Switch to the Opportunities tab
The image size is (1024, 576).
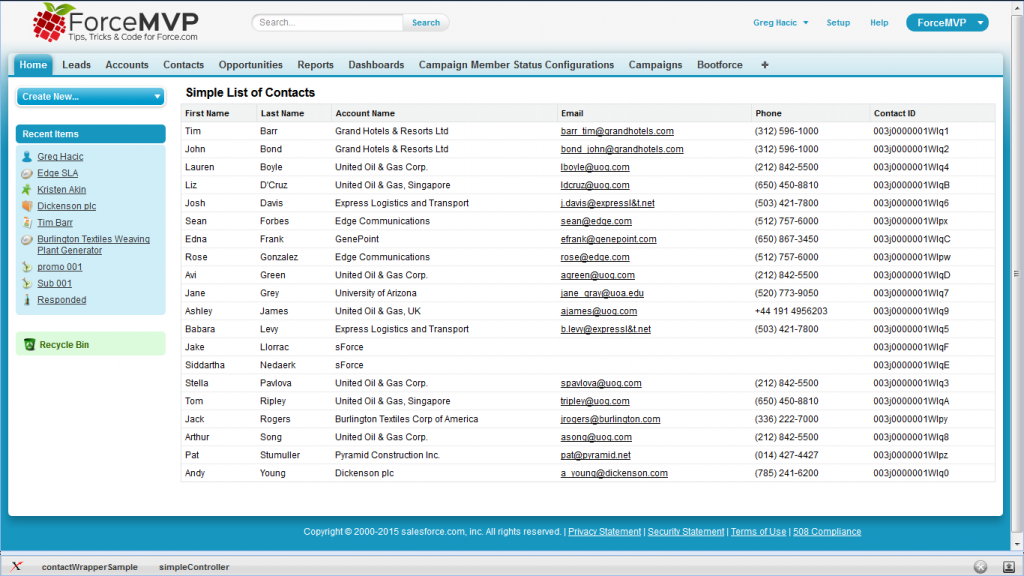[x=250, y=65]
